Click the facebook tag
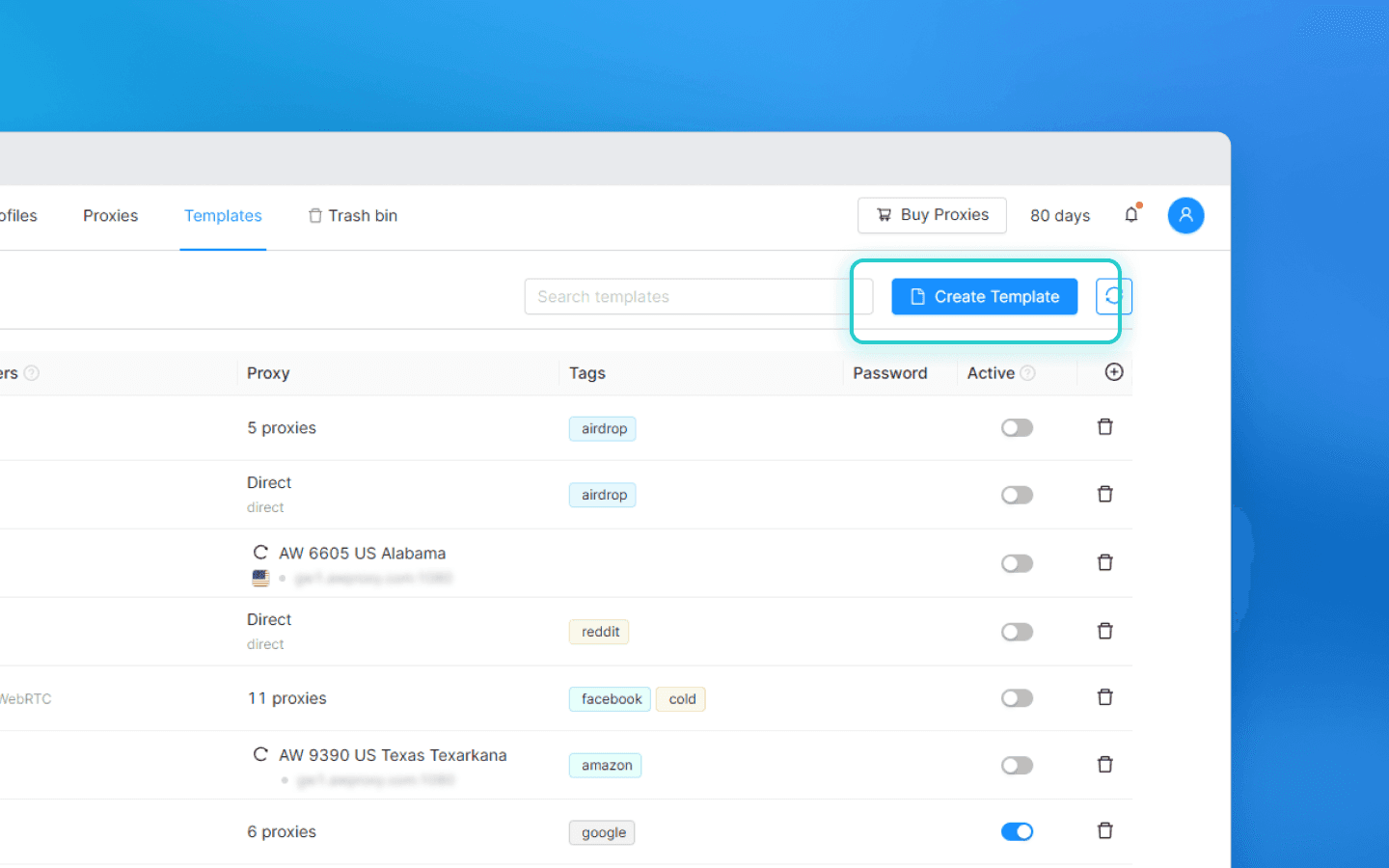 [x=611, y=699]
